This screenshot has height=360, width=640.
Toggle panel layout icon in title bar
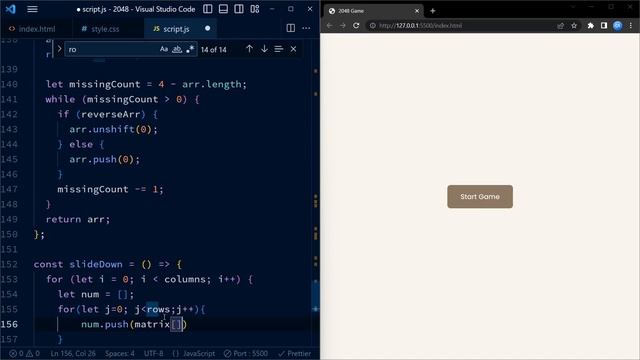223,9
